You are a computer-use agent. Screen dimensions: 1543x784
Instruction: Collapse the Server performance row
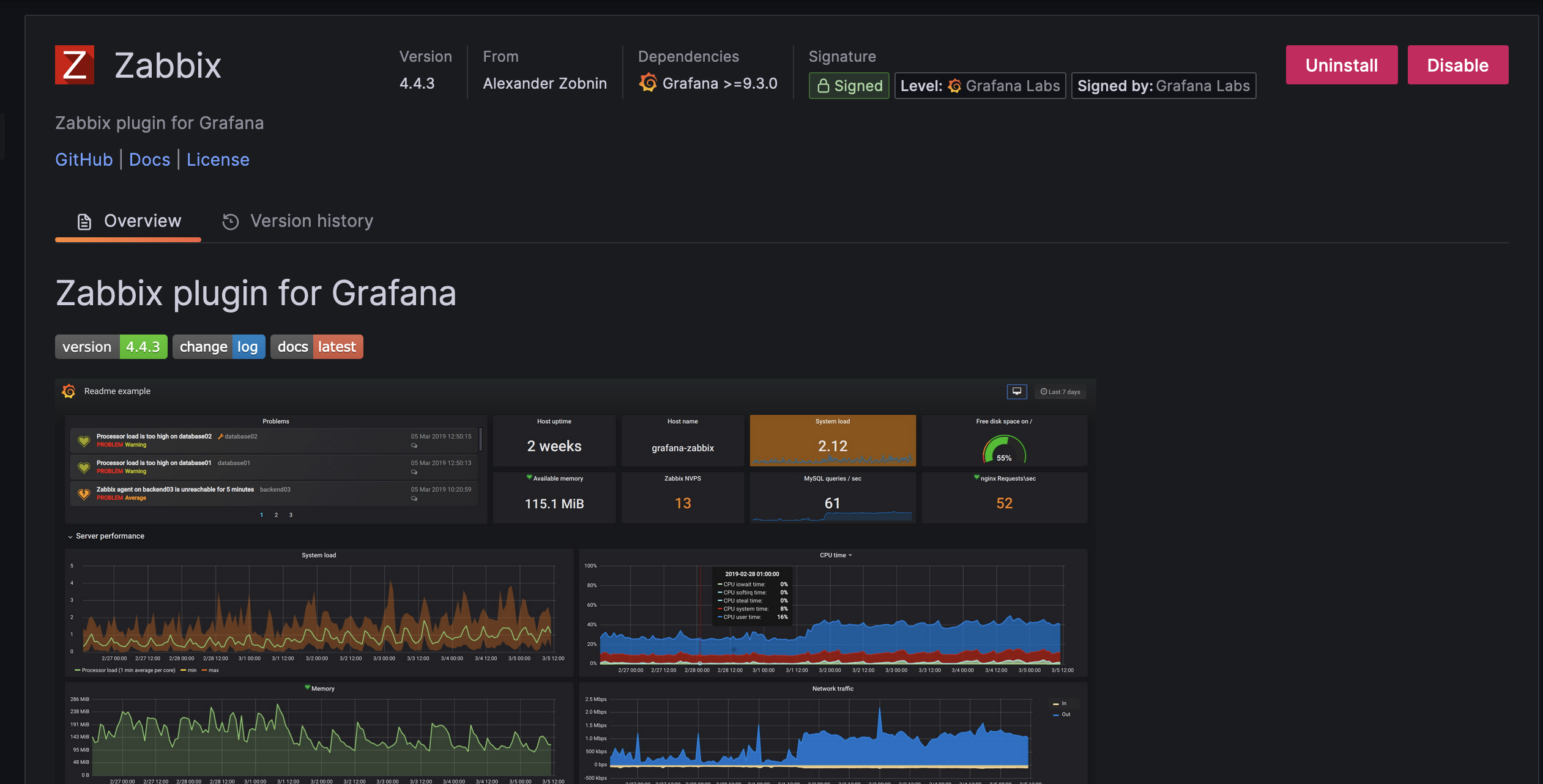click(x=109, y=536)
